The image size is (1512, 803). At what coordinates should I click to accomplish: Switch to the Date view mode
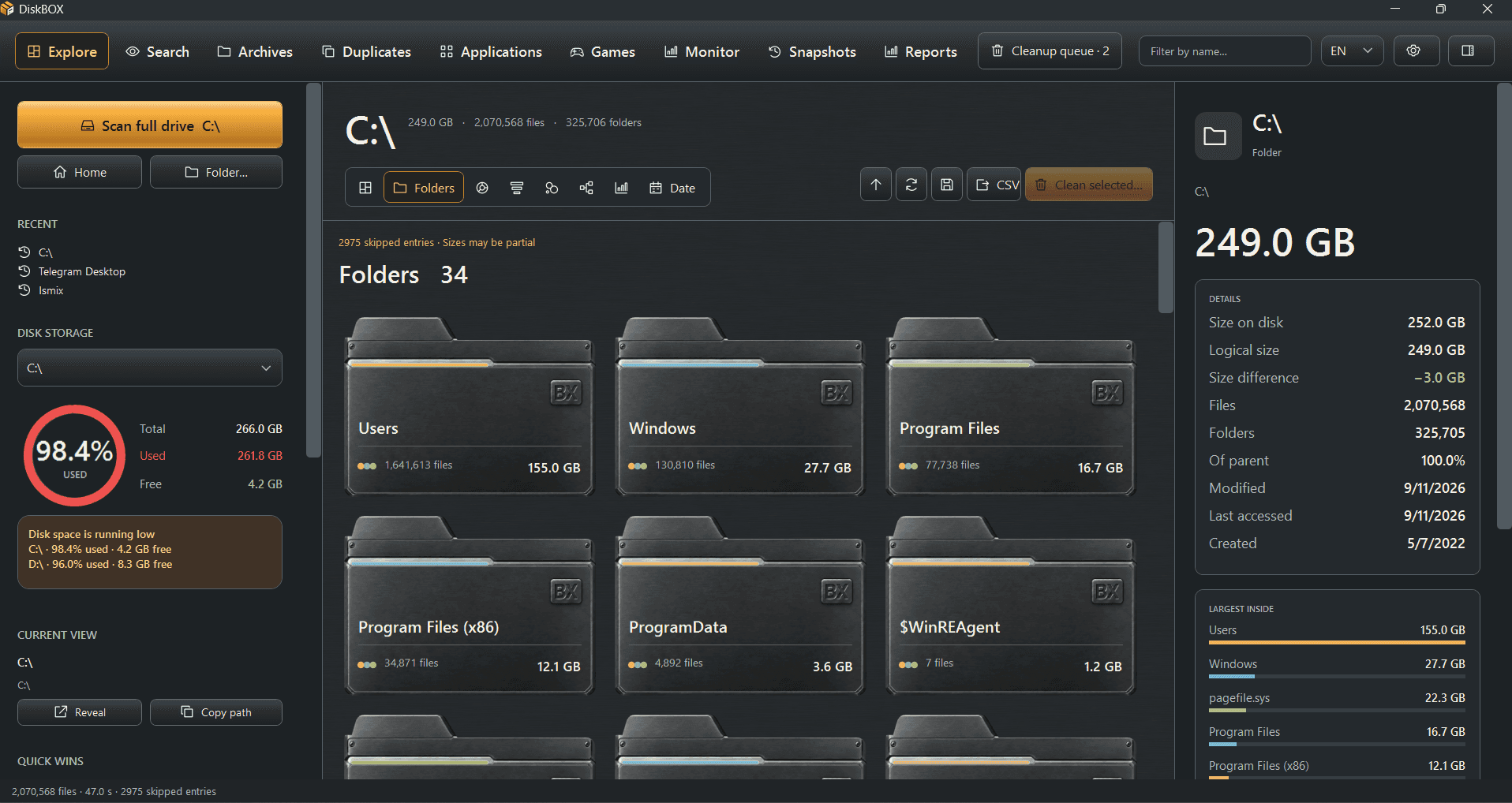click(672, 188)
